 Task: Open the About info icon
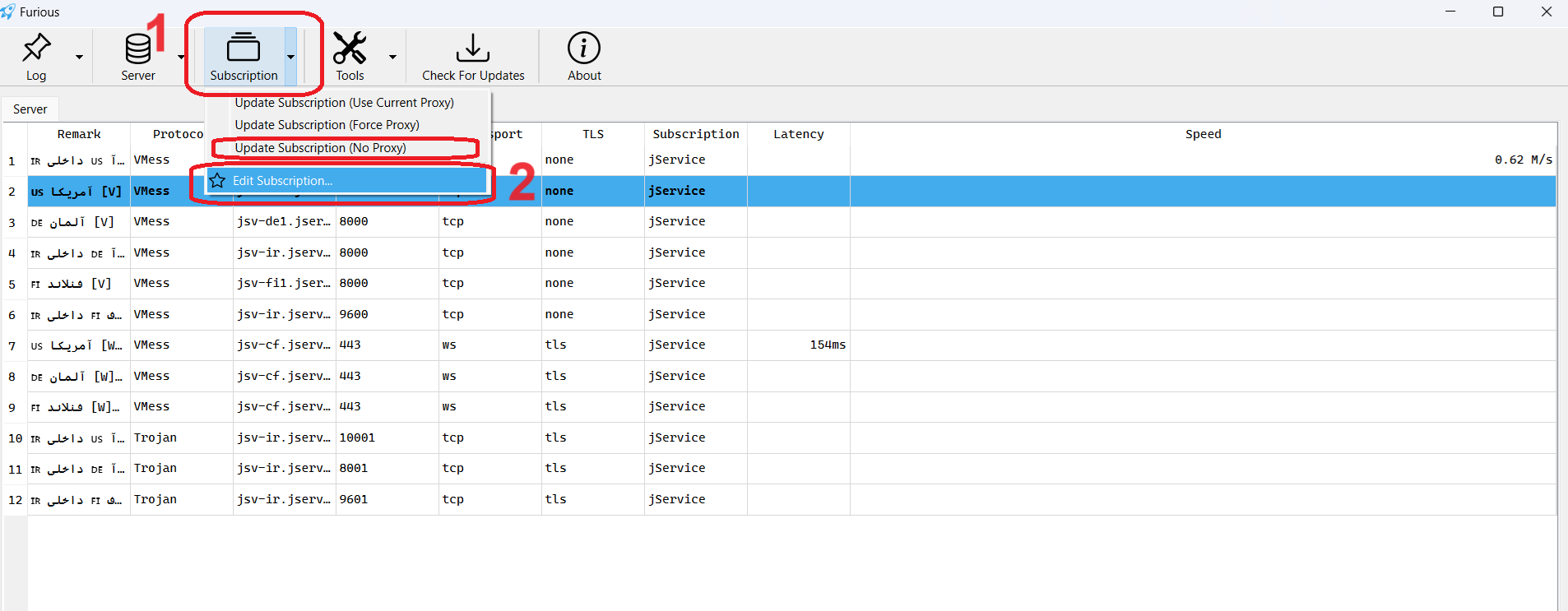[584, 48]
